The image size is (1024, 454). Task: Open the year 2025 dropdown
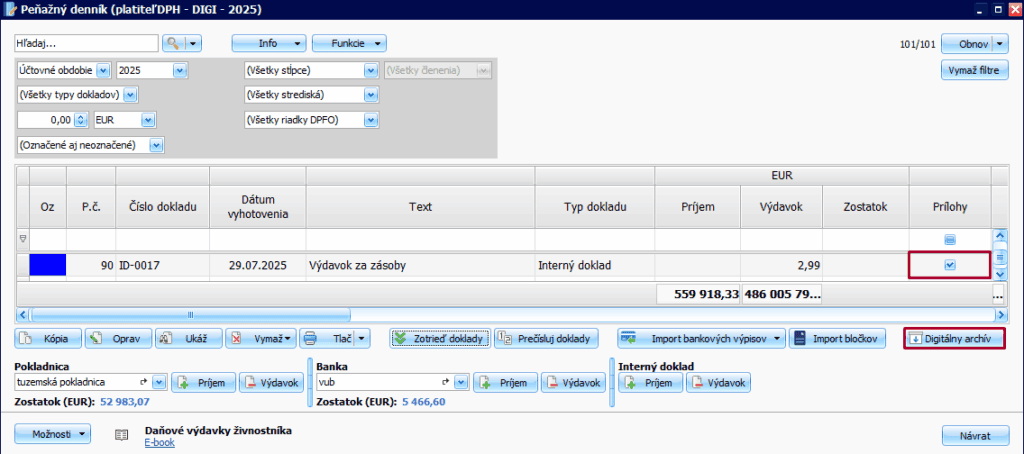tap(180, 70)
